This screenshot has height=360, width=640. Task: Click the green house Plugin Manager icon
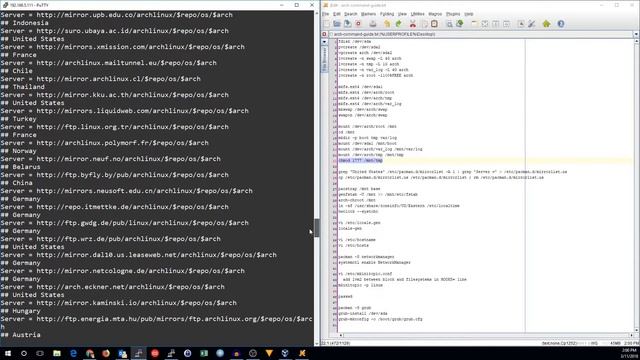(x=546, y=24)
